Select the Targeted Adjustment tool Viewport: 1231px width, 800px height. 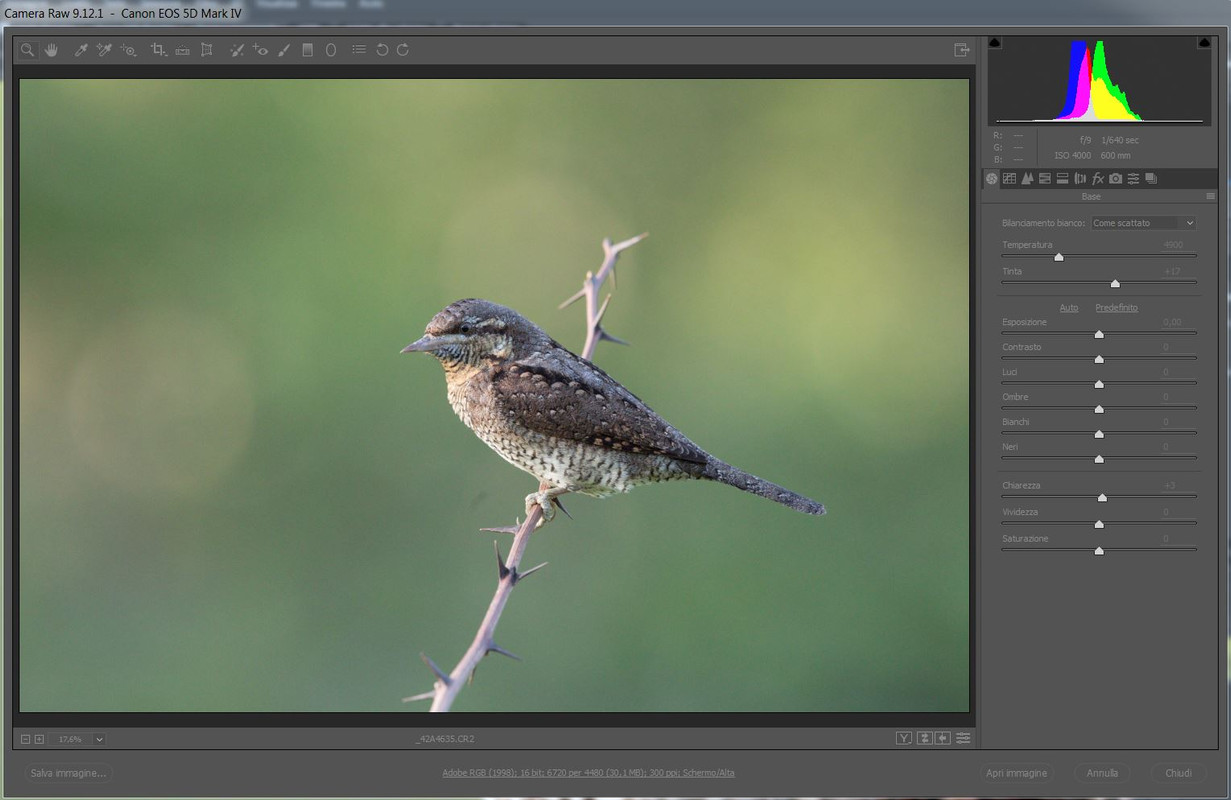[x=128, y=50]
